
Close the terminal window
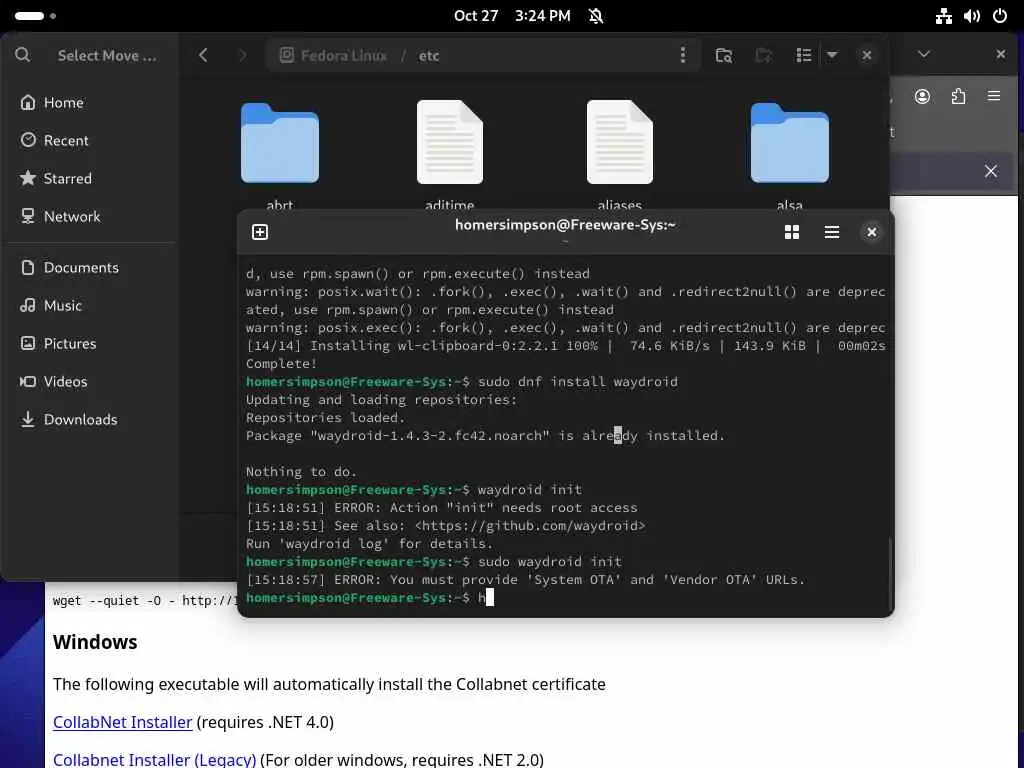tap(871, 232)
